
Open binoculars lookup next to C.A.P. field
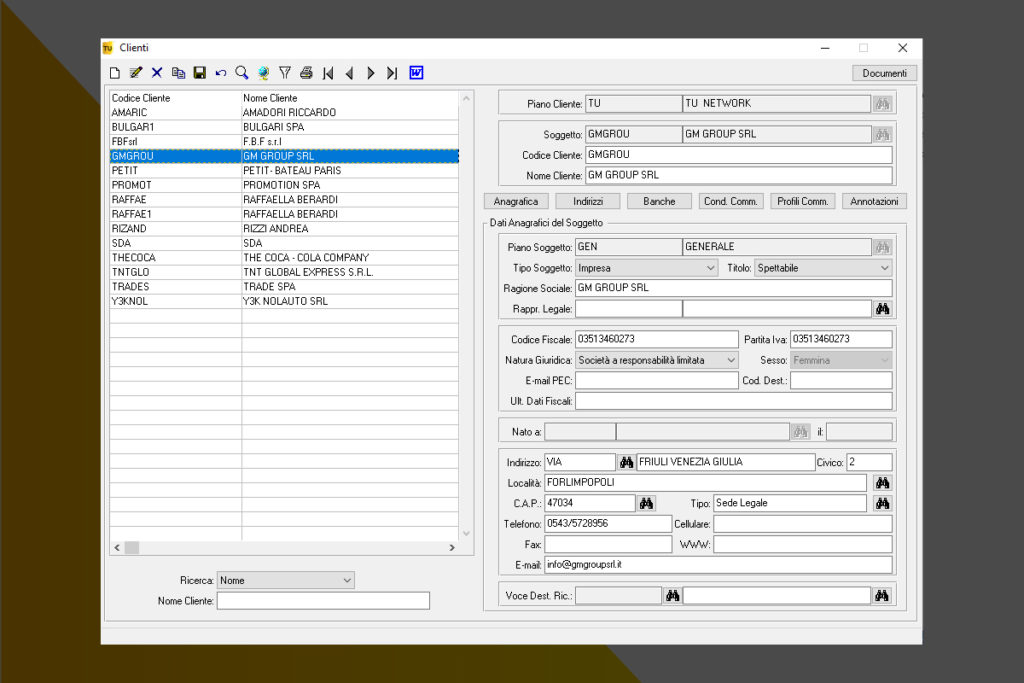[x=647, y=503]
